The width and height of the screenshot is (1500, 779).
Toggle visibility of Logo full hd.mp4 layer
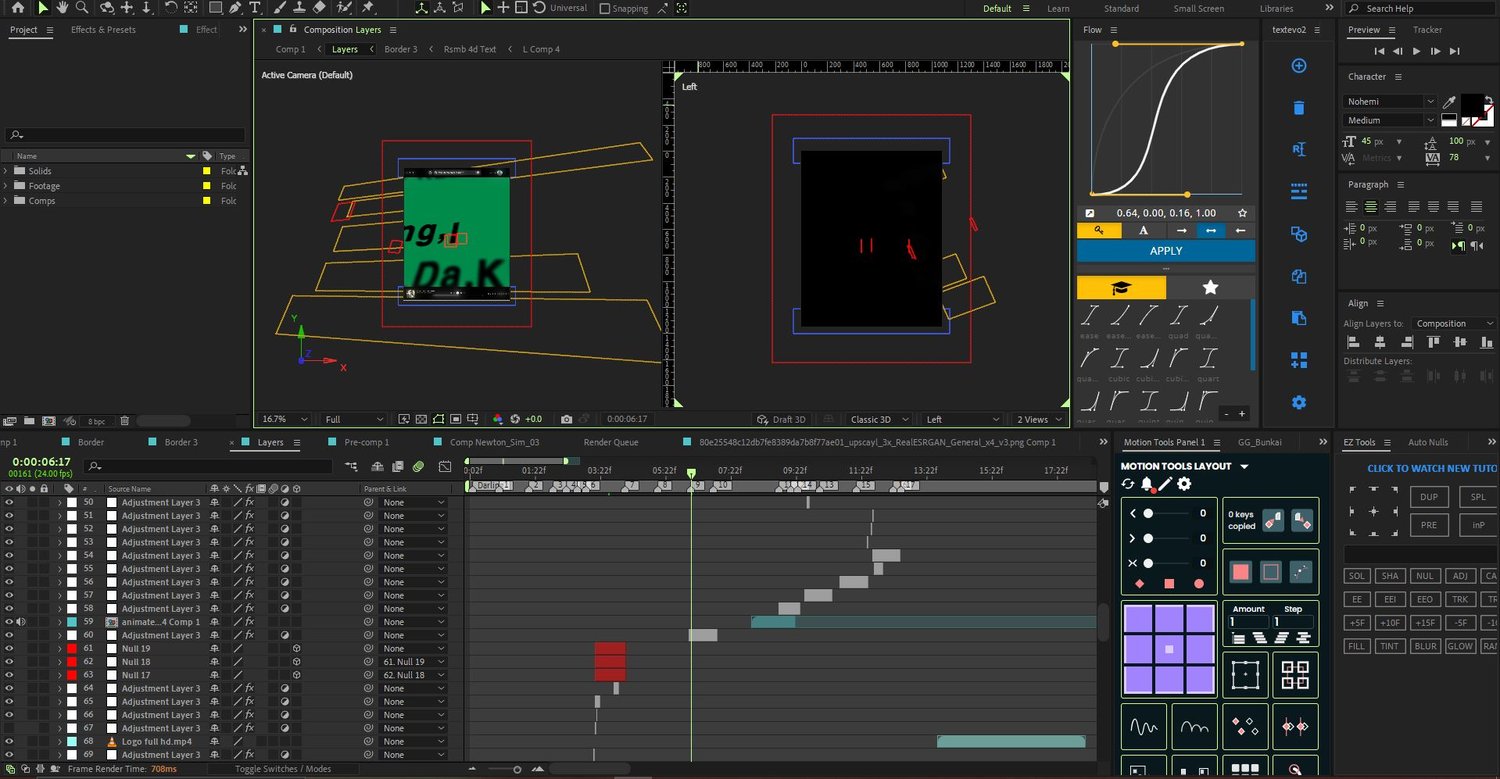click(9, 741)
